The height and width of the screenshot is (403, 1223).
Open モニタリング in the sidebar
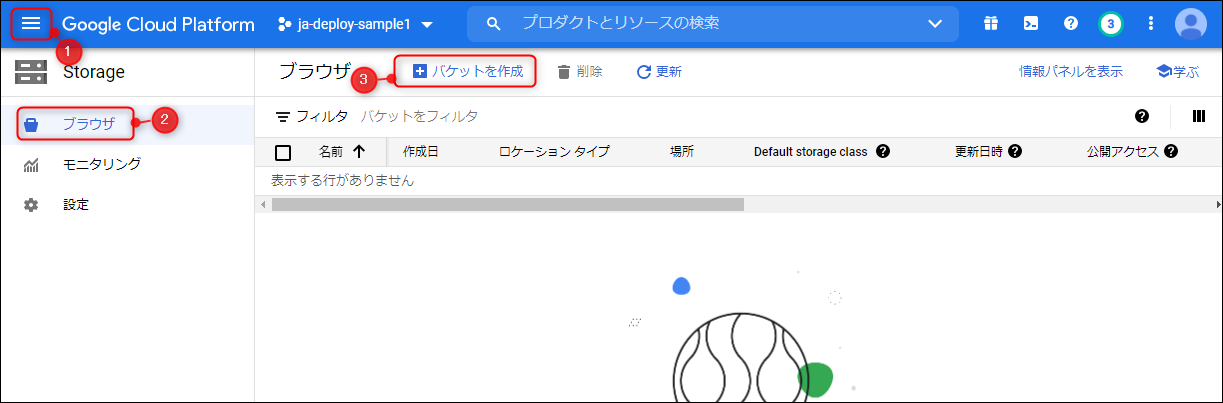[101, 164]
